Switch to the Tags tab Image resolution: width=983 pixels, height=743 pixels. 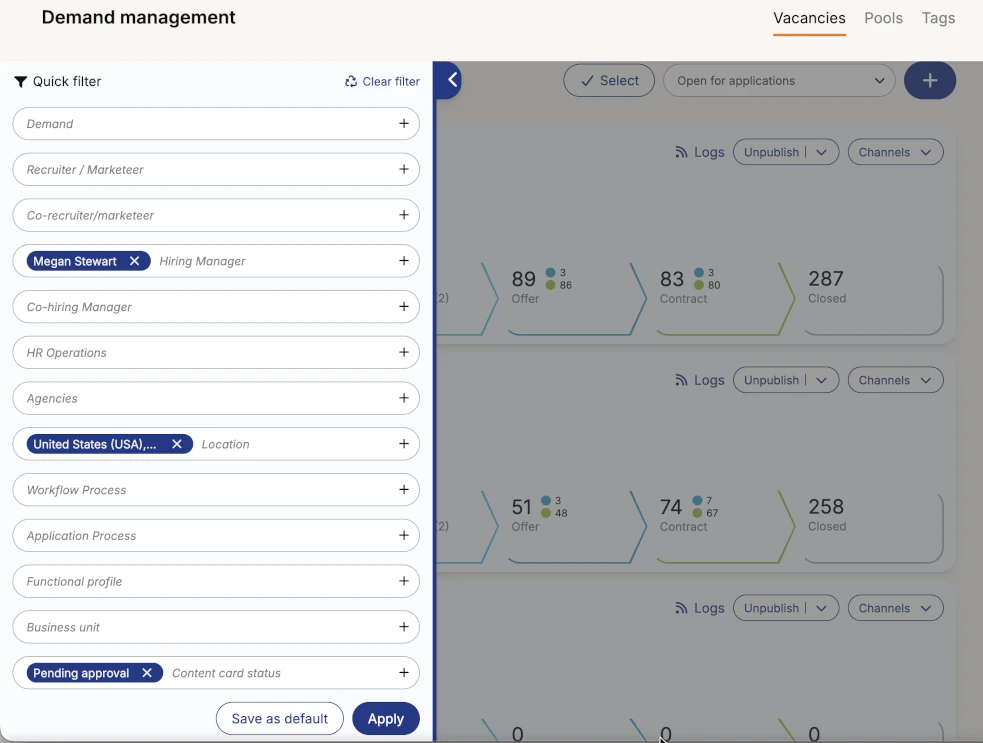point(938,18)
